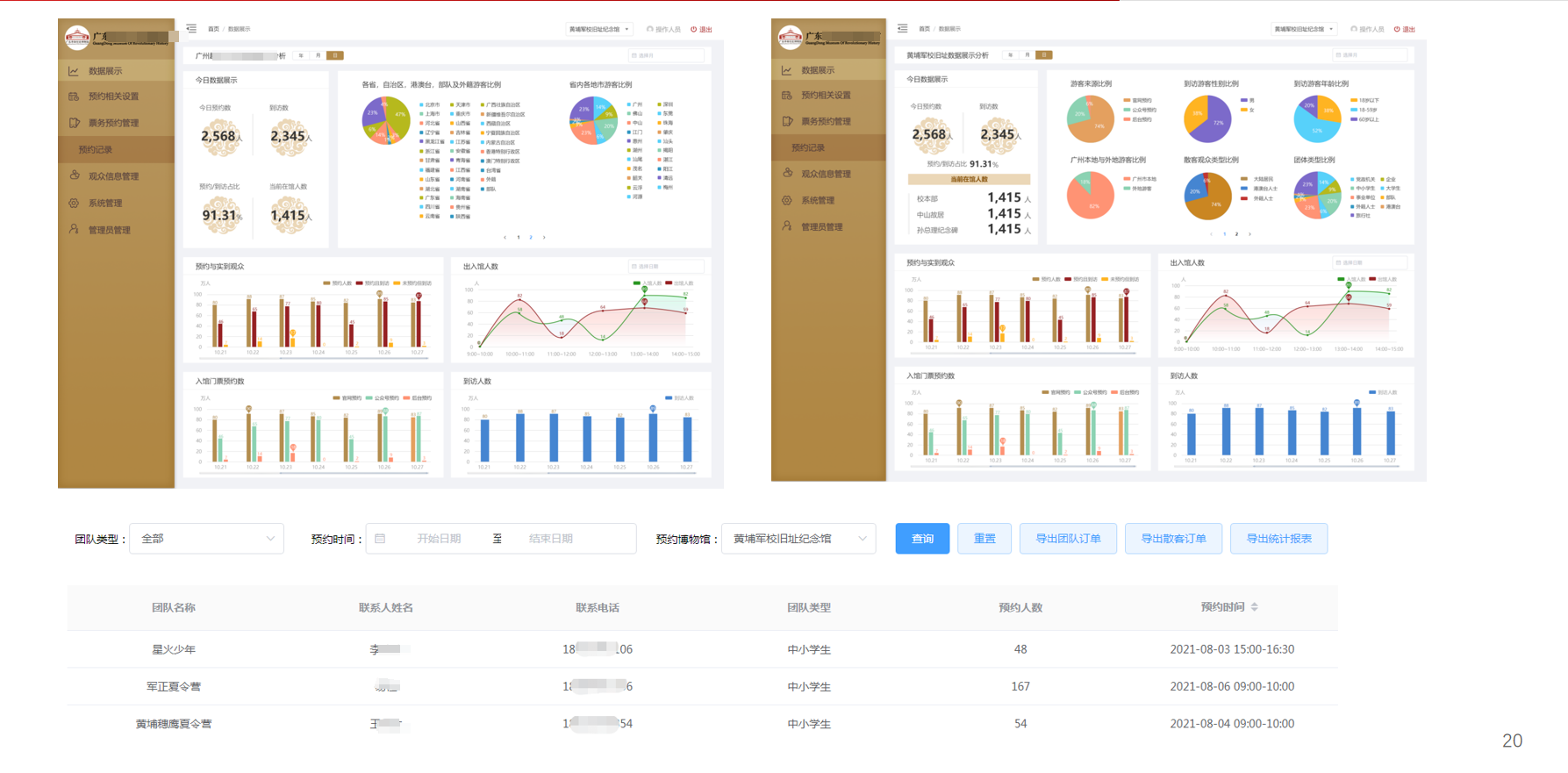Click the calendar icon in 预约时间 field

pos(380,539)
